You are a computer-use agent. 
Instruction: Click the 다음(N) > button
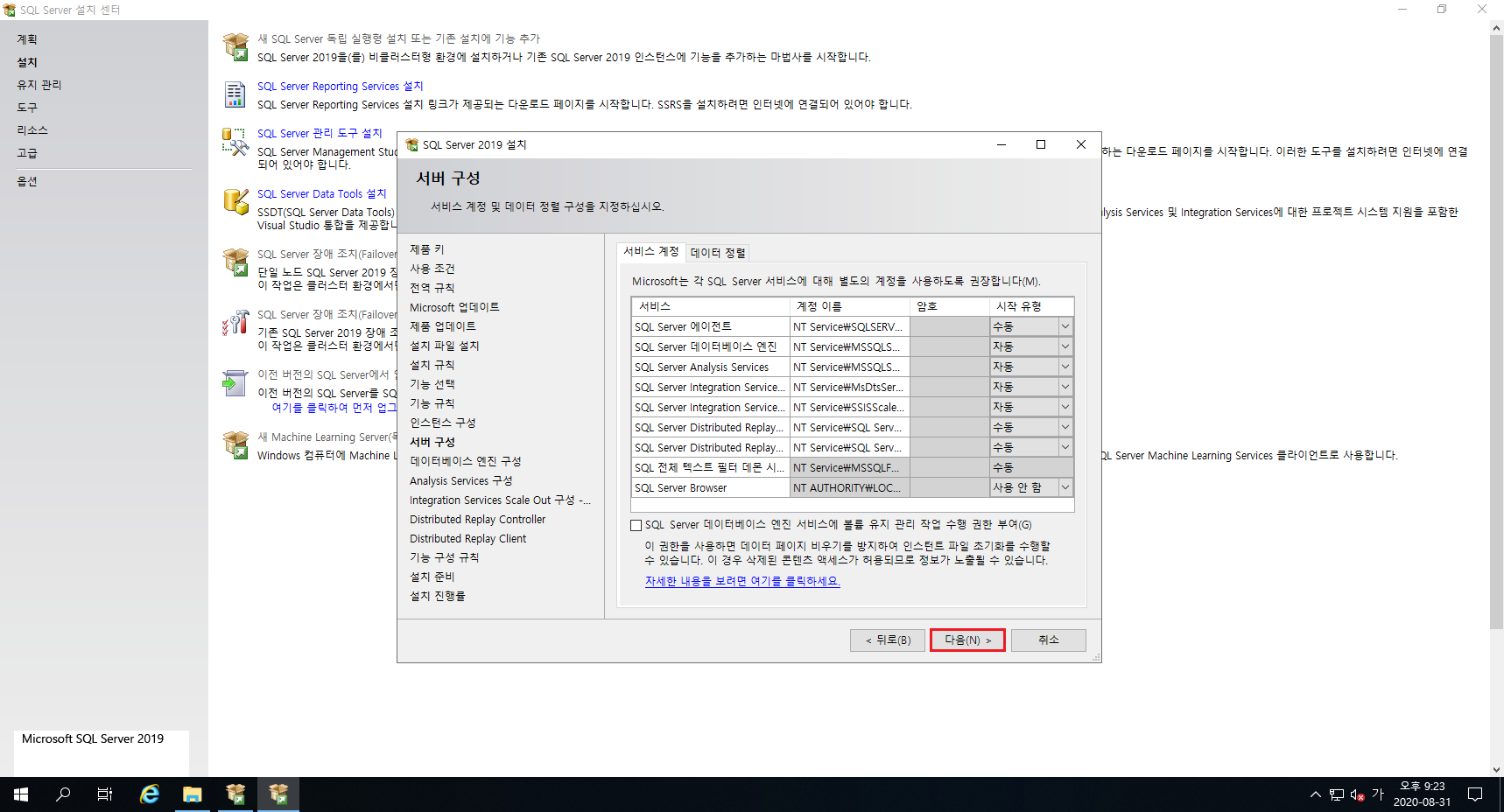(967, 640)
